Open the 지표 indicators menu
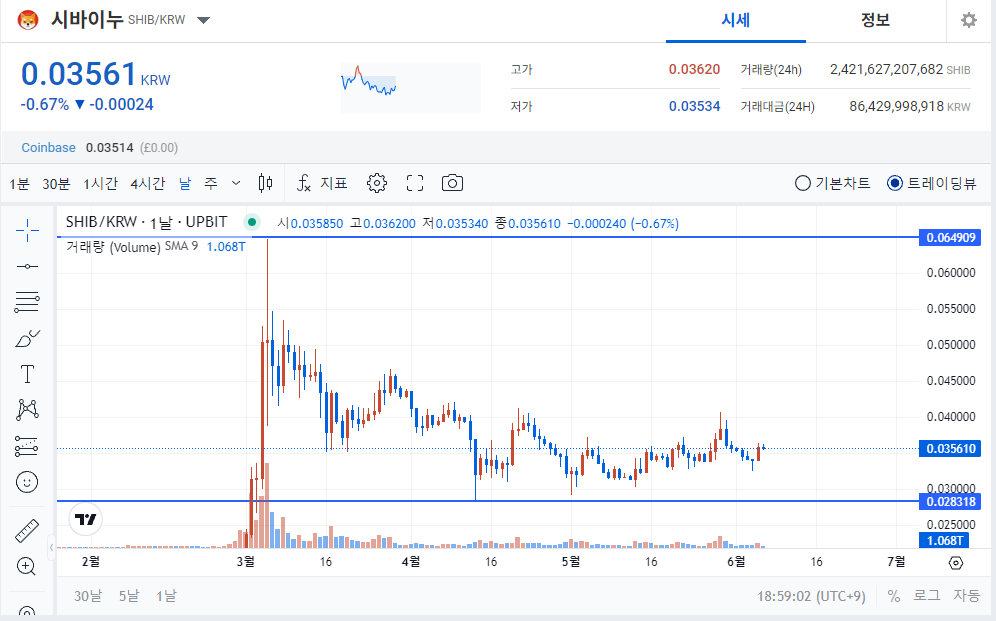 (x=321, y=184)
